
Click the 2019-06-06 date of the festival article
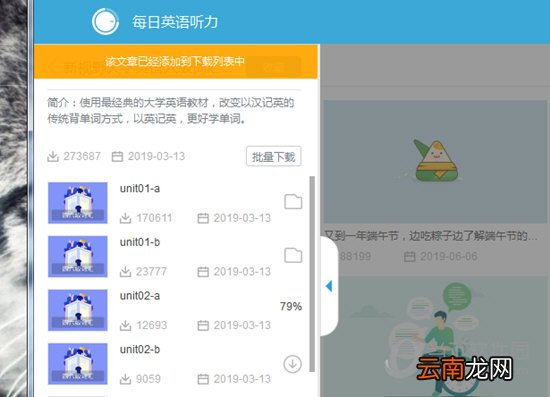449,256
